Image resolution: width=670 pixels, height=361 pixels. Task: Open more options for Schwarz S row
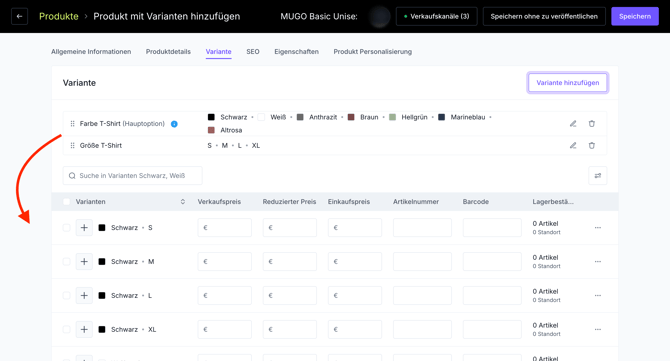click(x=597, y=228)
